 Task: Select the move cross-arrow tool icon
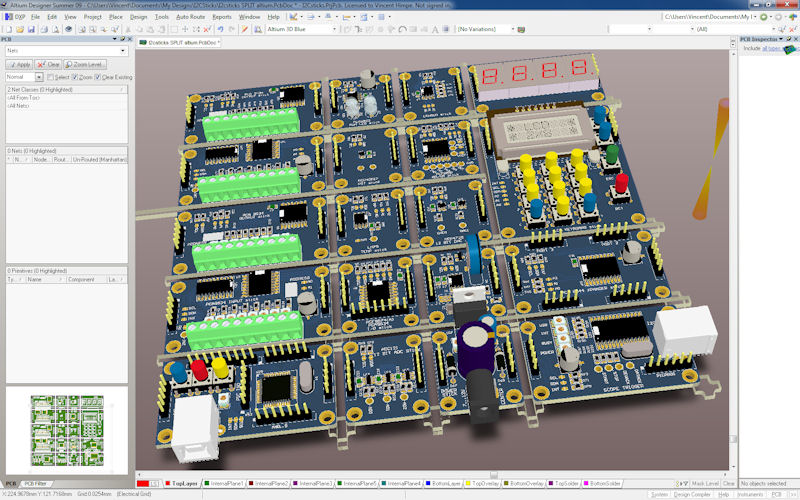coord(185,30)
